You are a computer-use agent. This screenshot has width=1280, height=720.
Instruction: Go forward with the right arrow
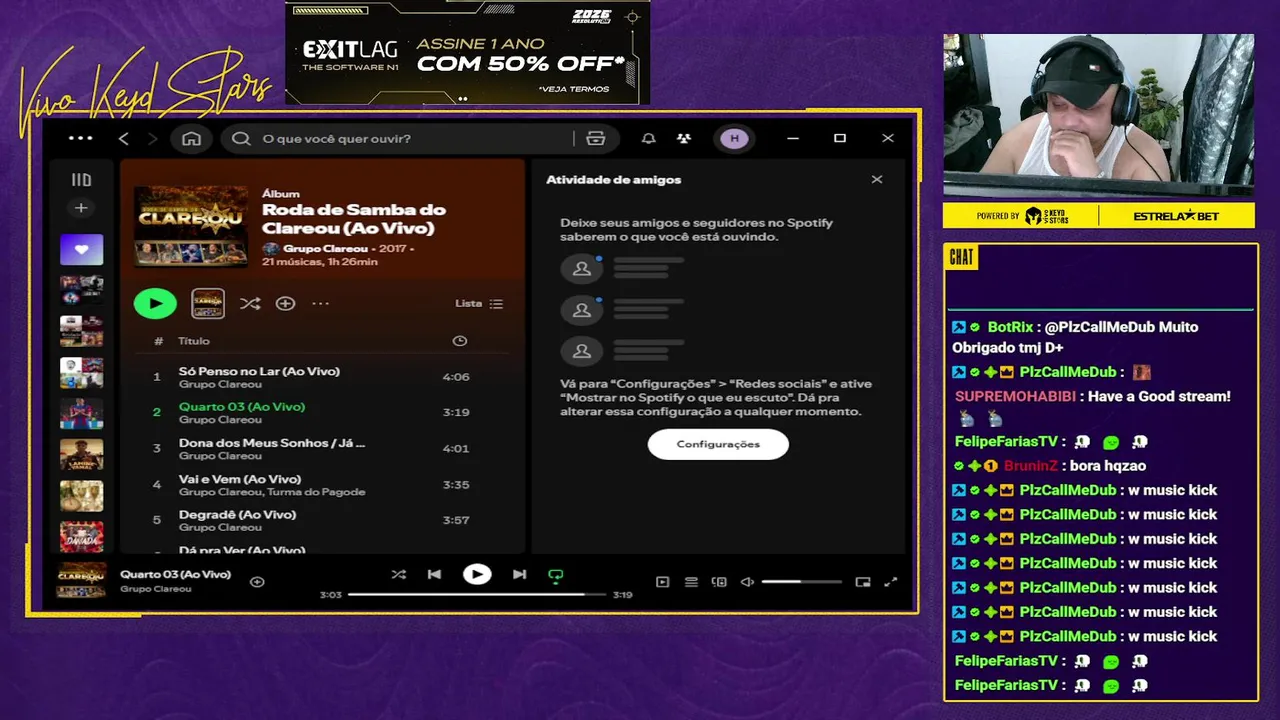coord(152,139)
